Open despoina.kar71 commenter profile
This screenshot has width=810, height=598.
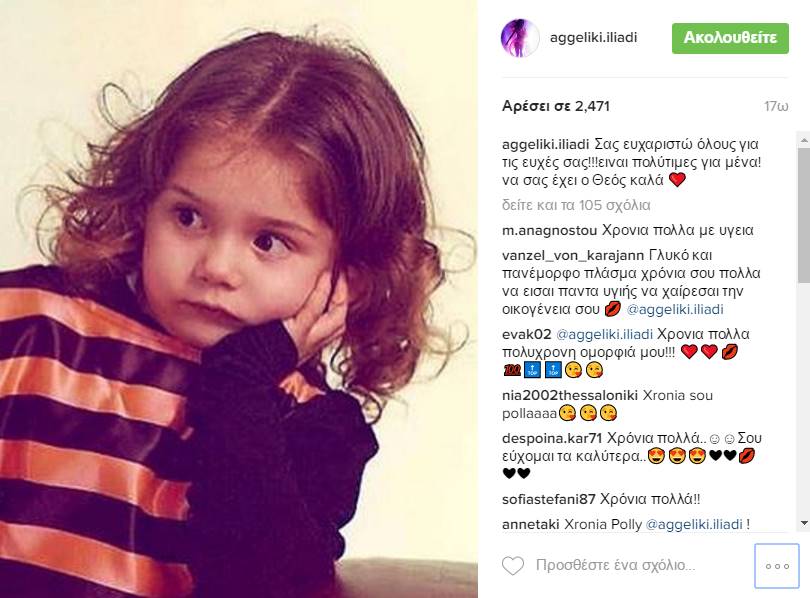pos(552,438)
